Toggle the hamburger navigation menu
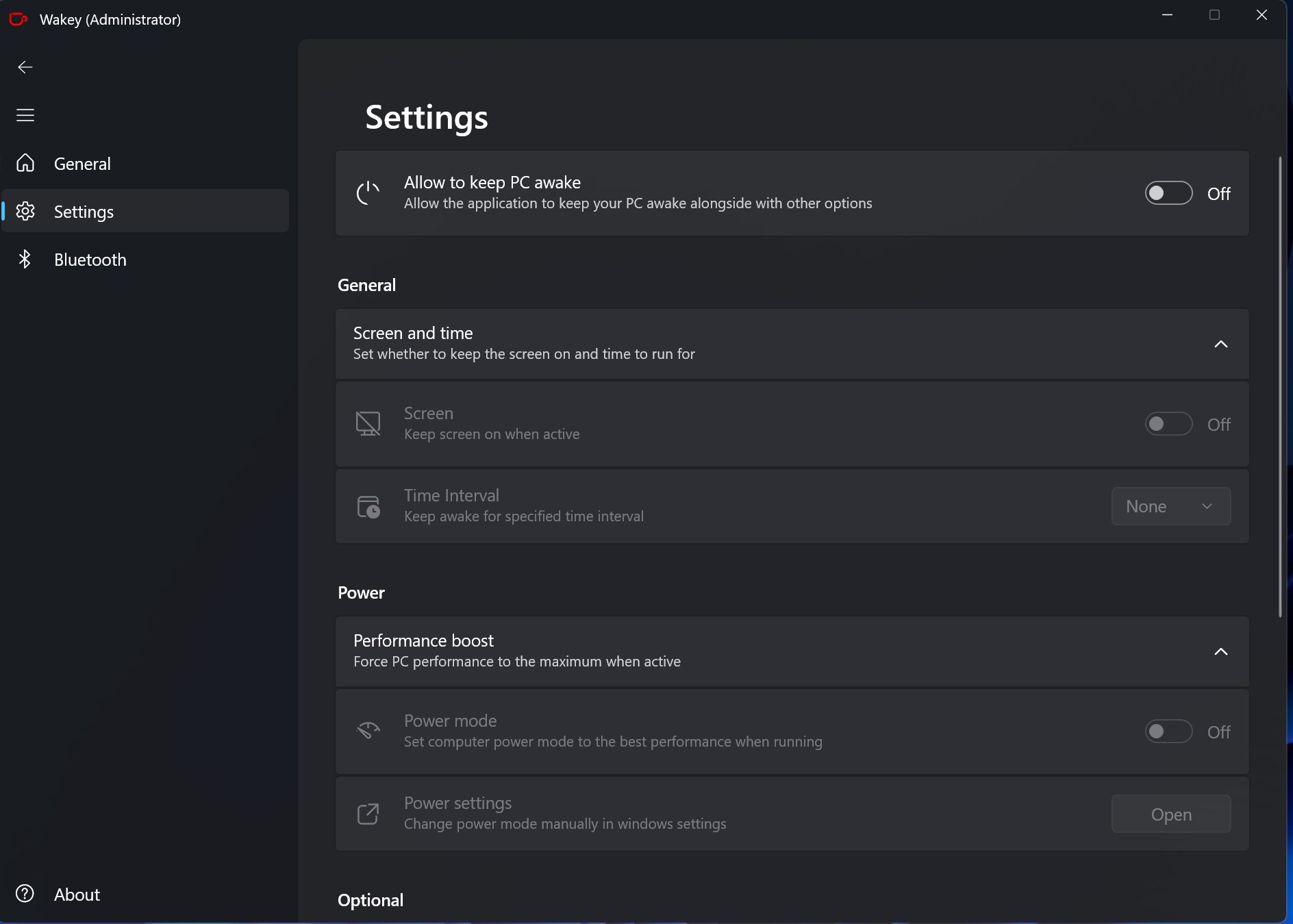This screenshot has height=924, width=1293. click(x=25, y=115)
